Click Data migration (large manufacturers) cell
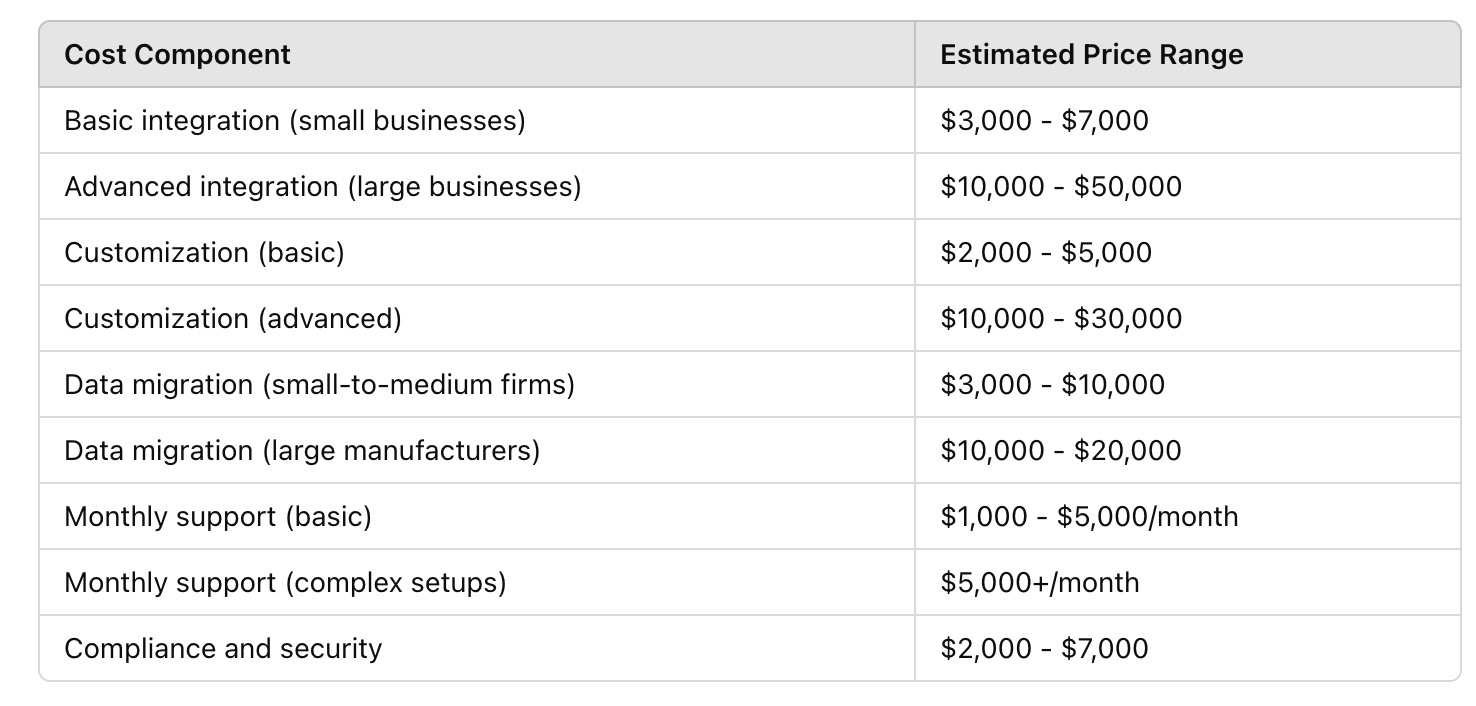This screenshot has height=706, width=1476. [477, 450]
